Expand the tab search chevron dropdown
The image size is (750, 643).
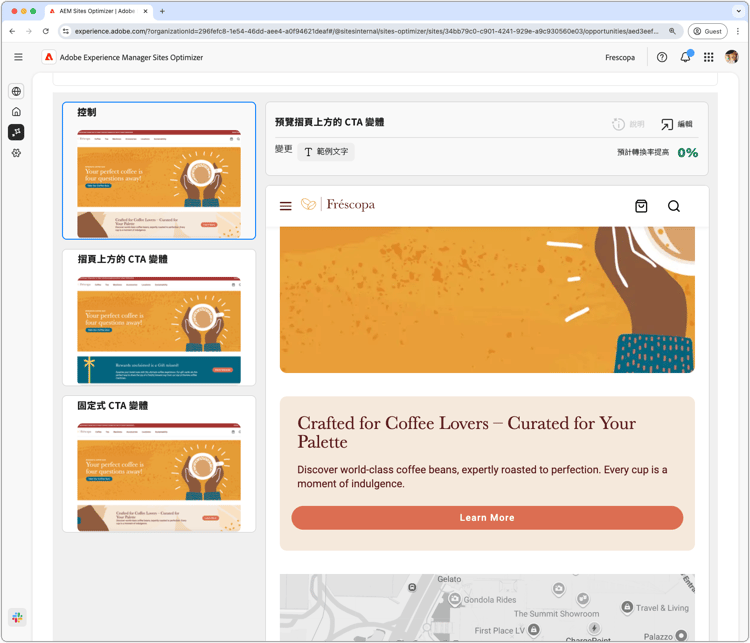pos(739,11)
